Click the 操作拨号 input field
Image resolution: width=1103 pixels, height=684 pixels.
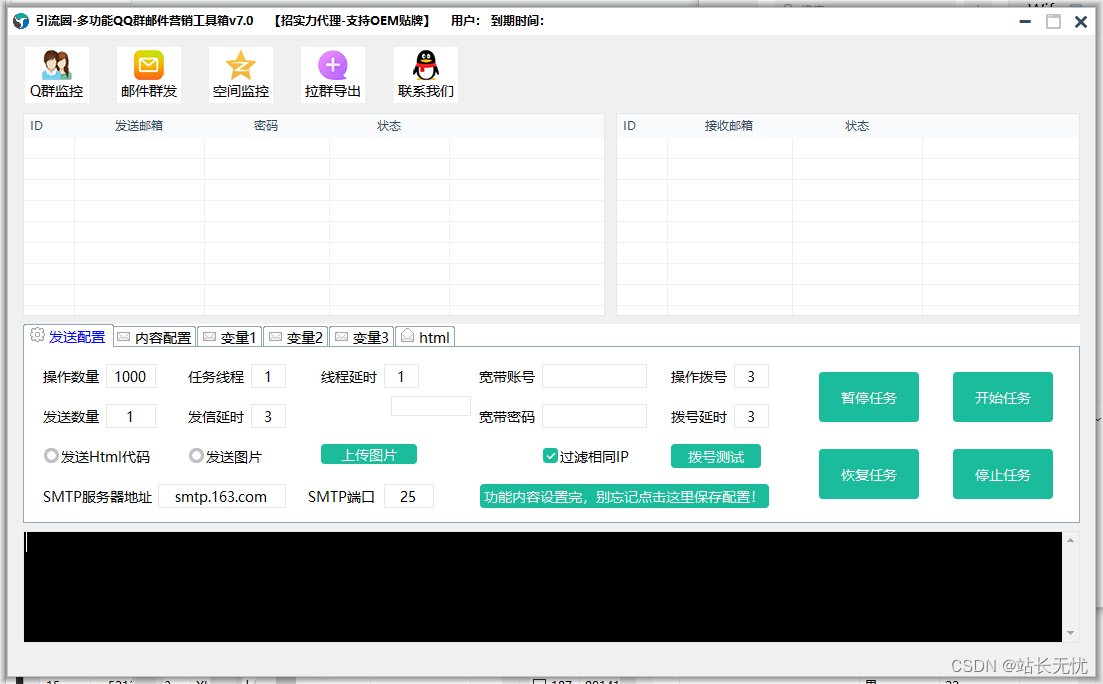[x=751, y=376]
